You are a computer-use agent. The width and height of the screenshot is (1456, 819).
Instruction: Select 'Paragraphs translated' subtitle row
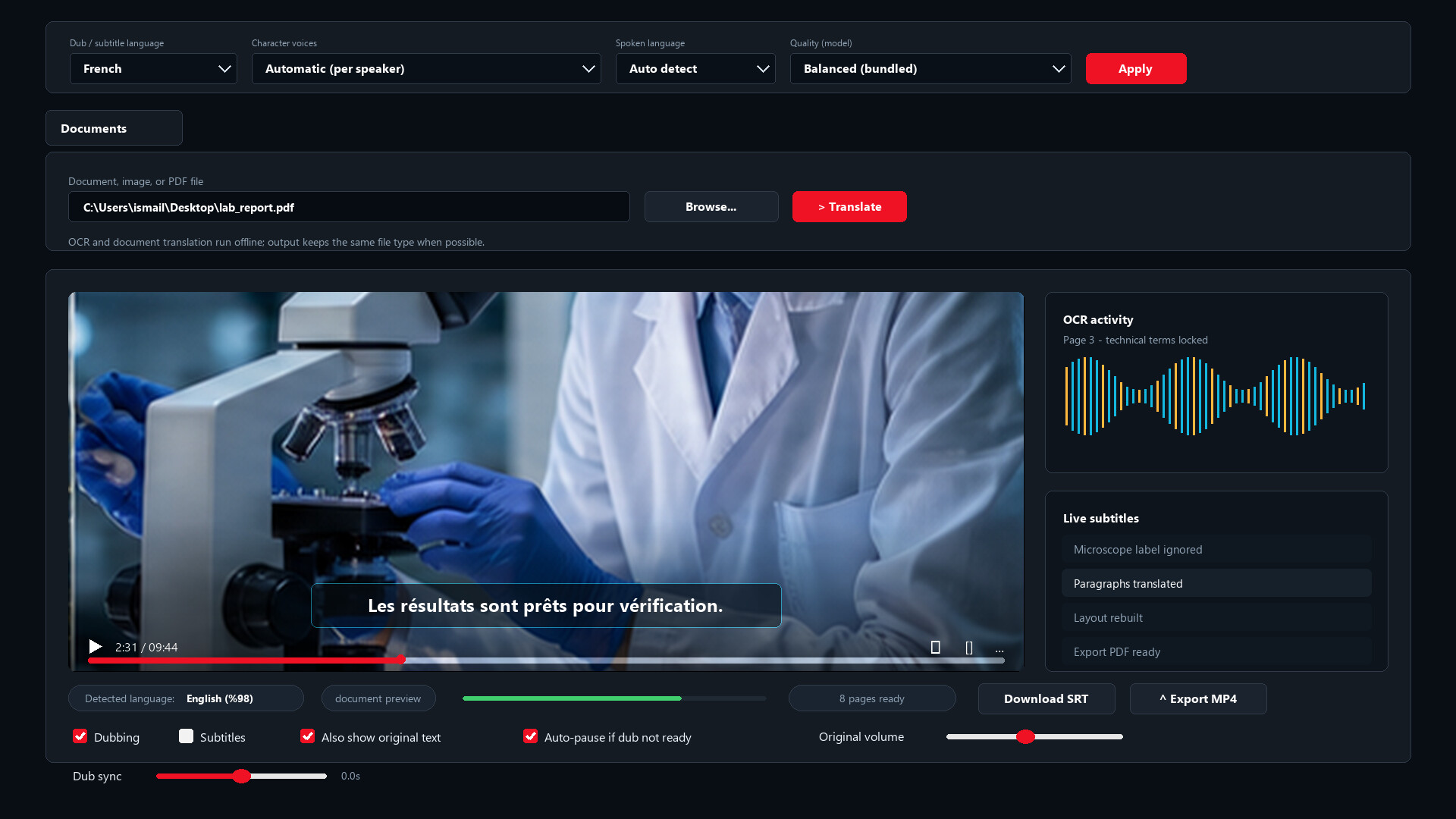[1216, 584]
